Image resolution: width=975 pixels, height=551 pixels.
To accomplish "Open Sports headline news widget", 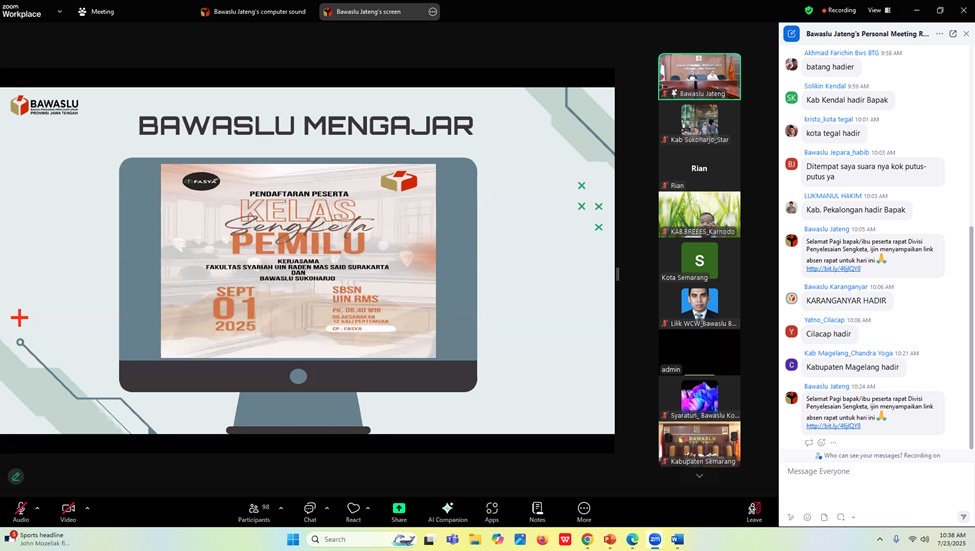I will pyautogui.click(x=37, y=539).
